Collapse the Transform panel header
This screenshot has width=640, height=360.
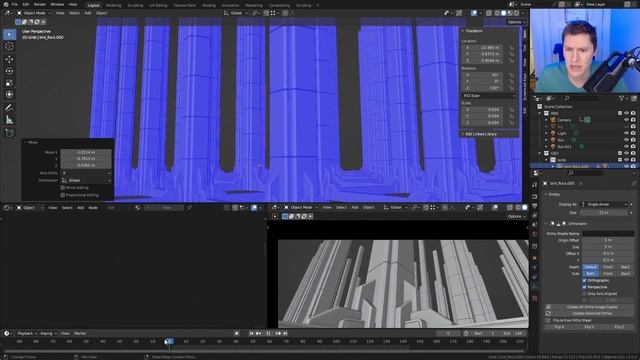[473, 31]
